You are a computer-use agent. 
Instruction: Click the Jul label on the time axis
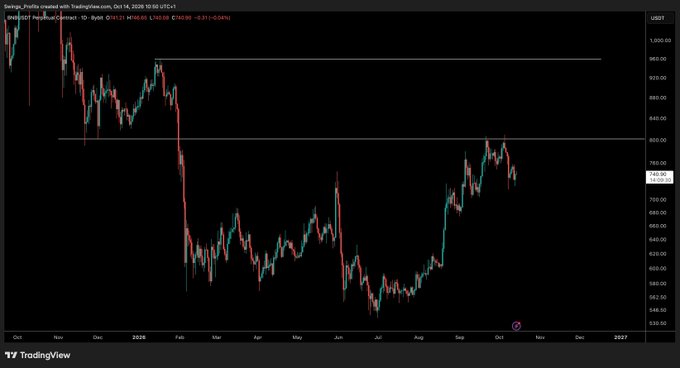pos(378,337)
